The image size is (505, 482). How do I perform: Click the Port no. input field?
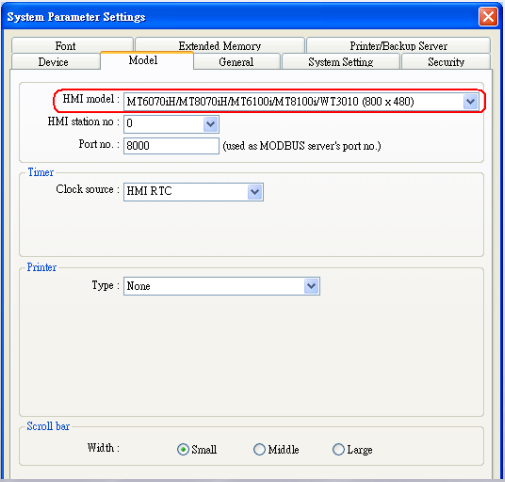pyautogui.click(x=171, y=146)
